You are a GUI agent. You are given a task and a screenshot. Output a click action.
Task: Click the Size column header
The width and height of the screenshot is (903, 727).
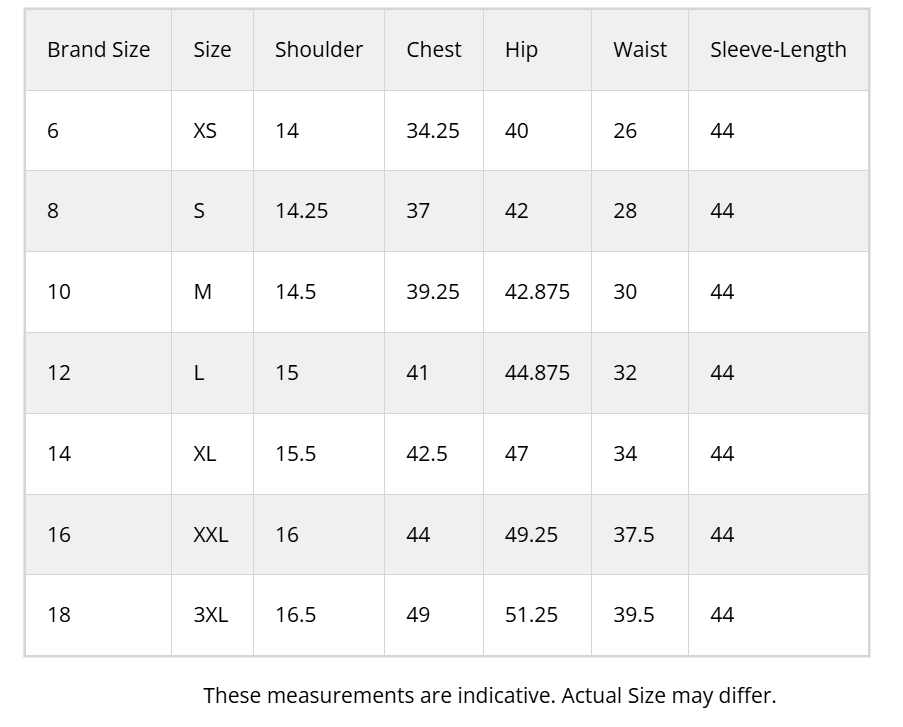click(212, 50)
